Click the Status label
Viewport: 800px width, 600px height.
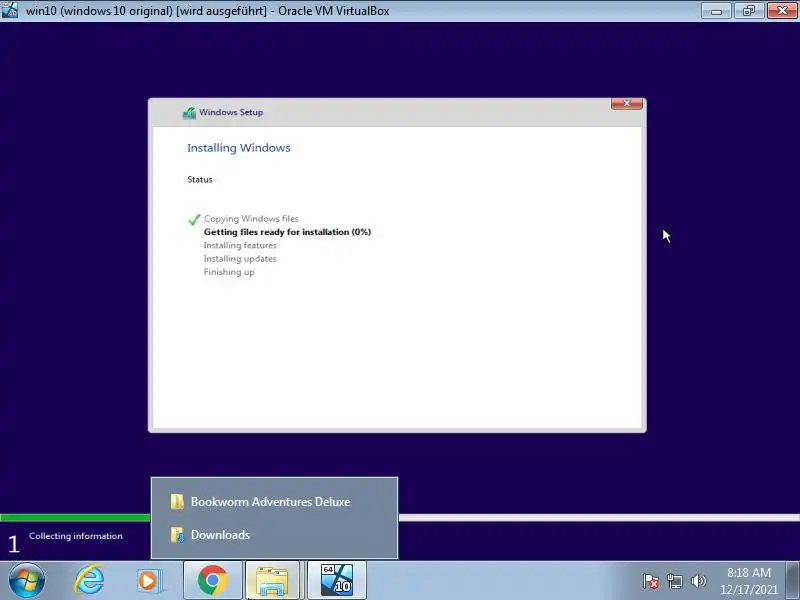(x=199, y=180)
